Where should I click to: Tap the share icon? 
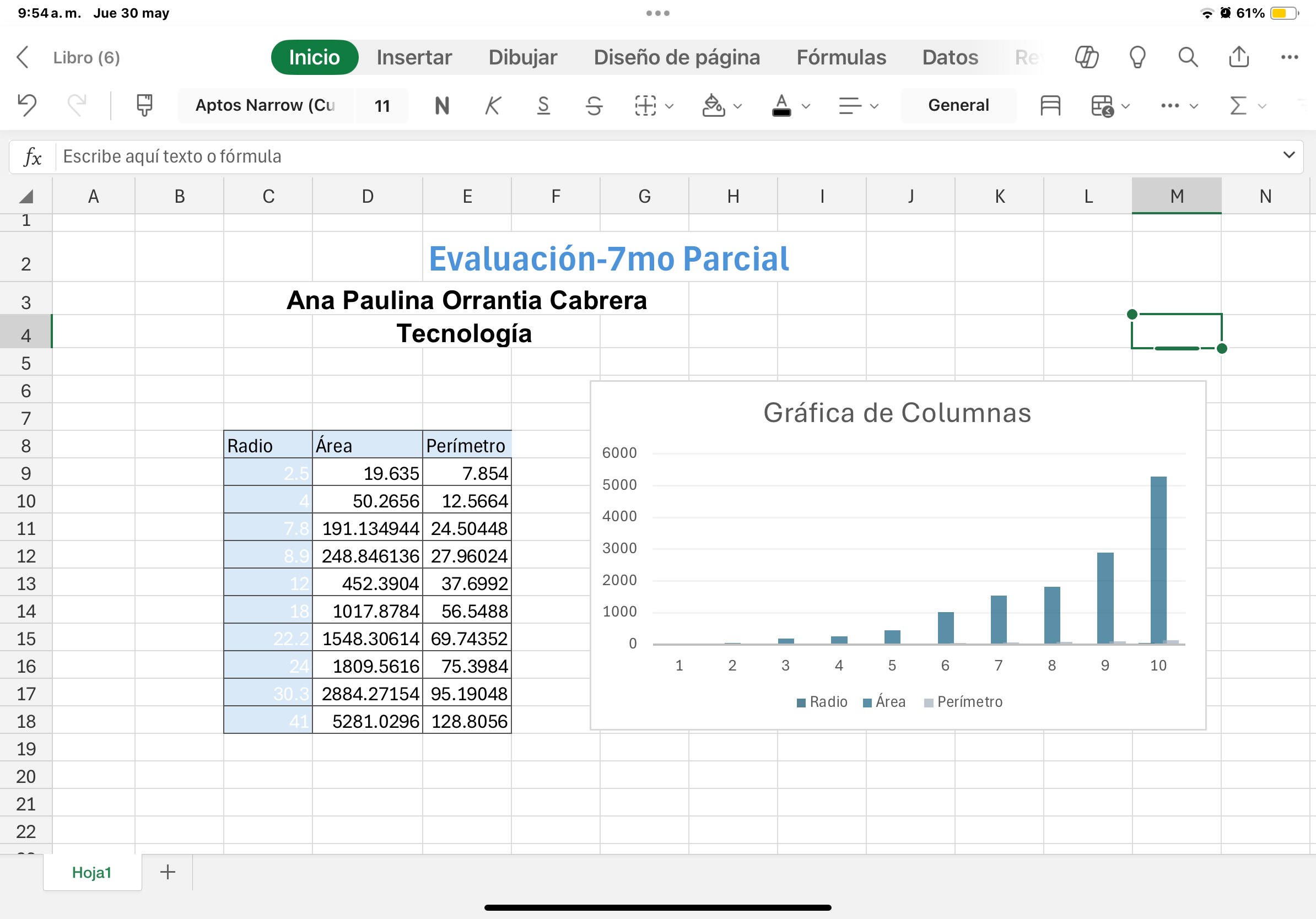tap(1239, 57)
